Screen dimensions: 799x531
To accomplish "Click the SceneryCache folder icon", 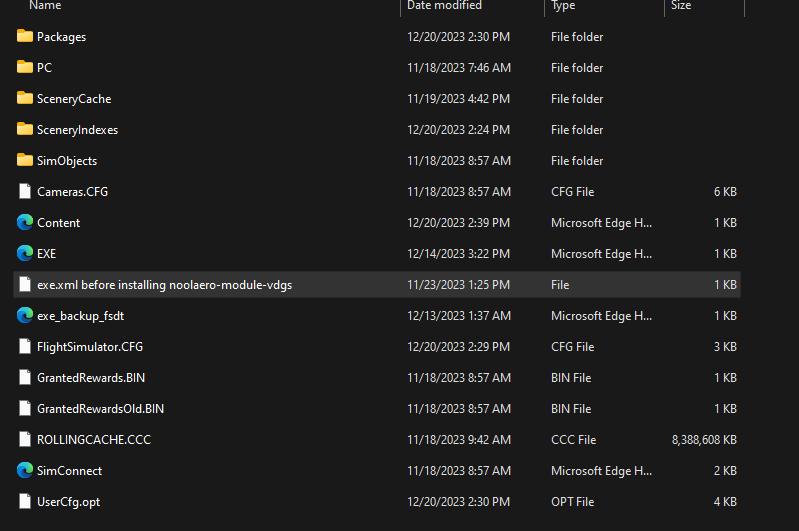I will tap(25, 99).
